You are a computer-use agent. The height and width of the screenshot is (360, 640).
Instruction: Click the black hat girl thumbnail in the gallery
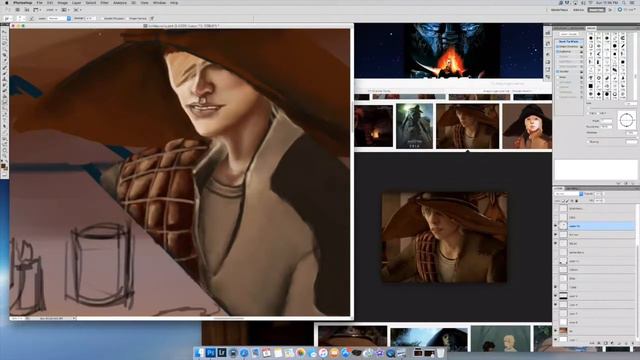click(527, 126)
